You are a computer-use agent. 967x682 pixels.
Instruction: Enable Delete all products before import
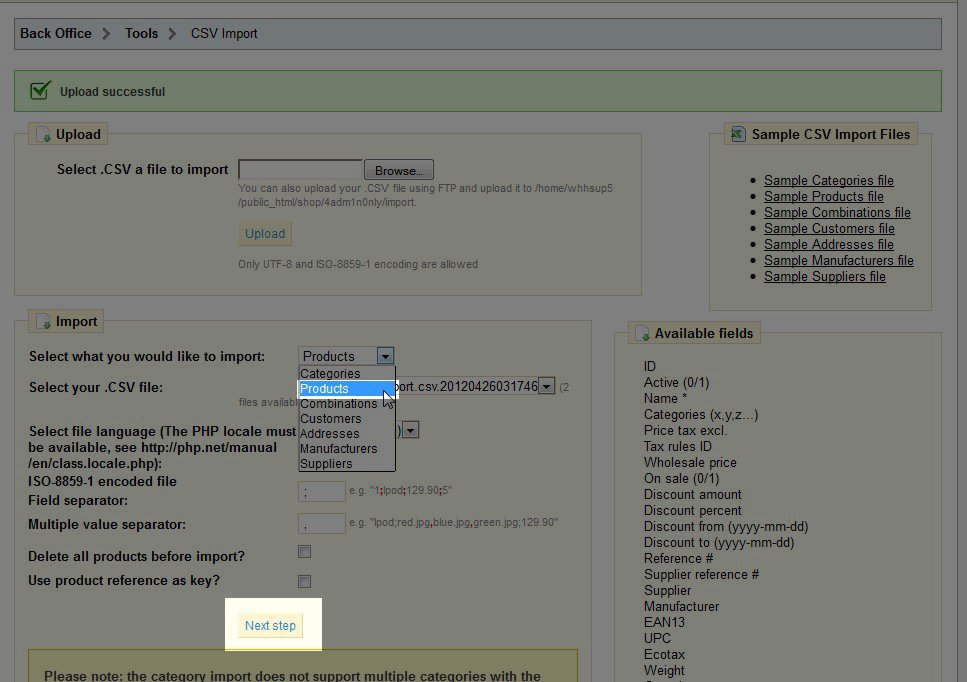(305, 552)
